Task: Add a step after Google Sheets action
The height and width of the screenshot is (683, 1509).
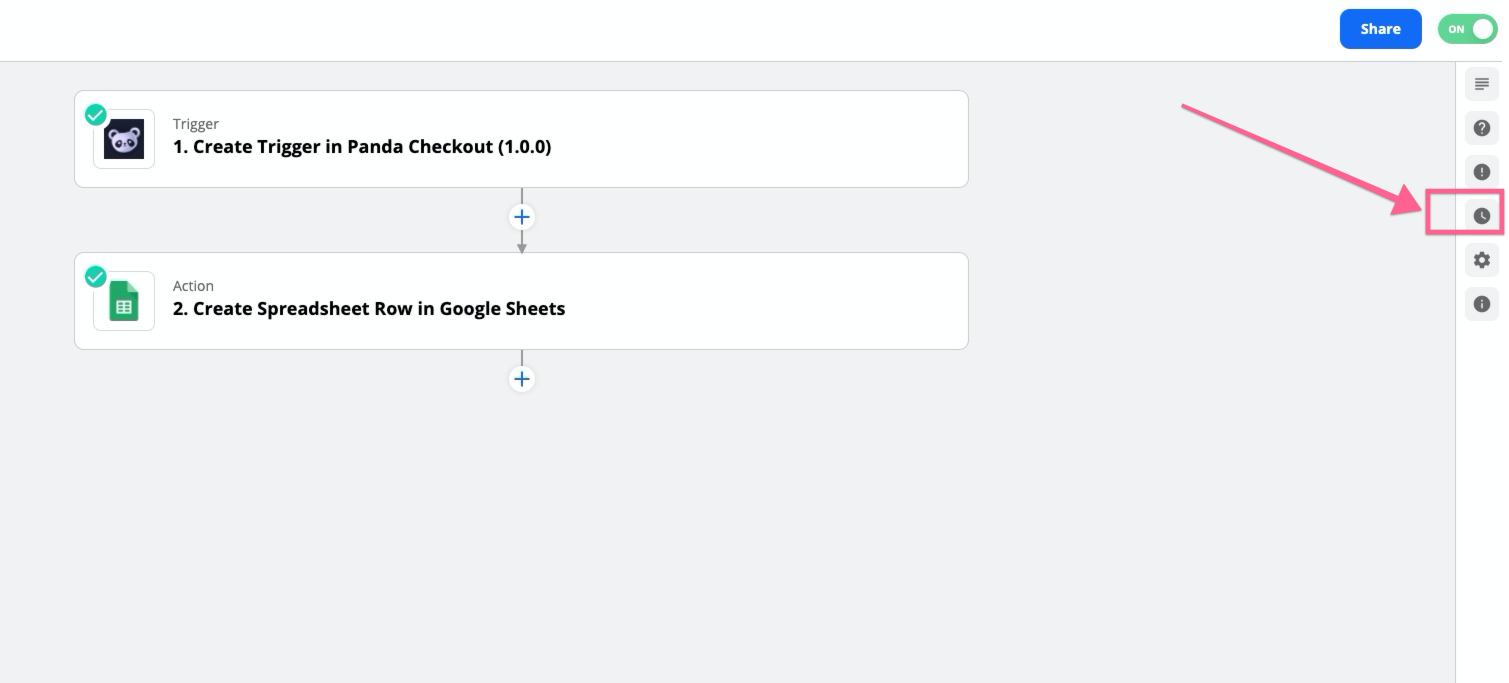Action: 522,379
